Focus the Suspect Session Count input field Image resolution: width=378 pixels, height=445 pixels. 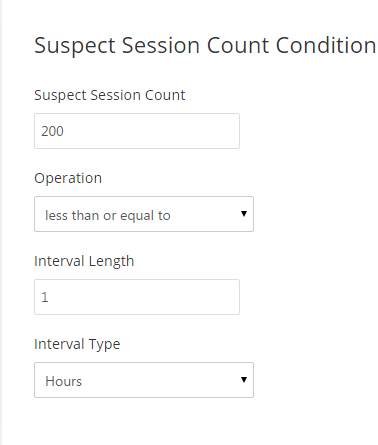click(137, 131)
